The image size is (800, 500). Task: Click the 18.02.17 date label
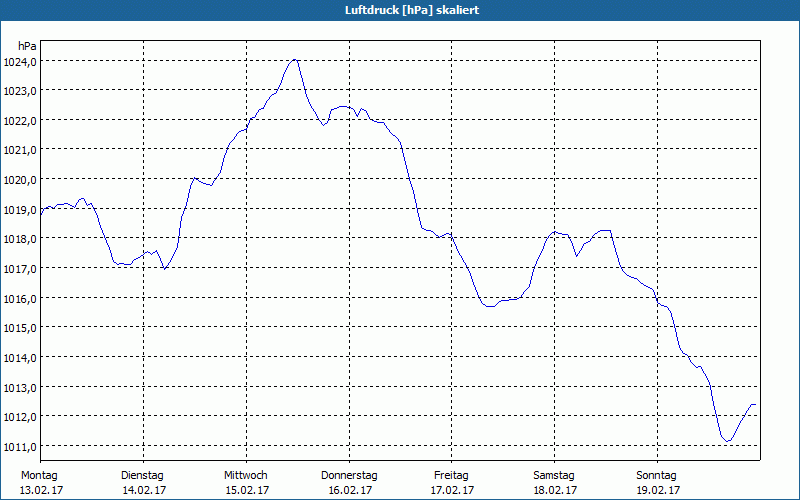click(555, 490)
